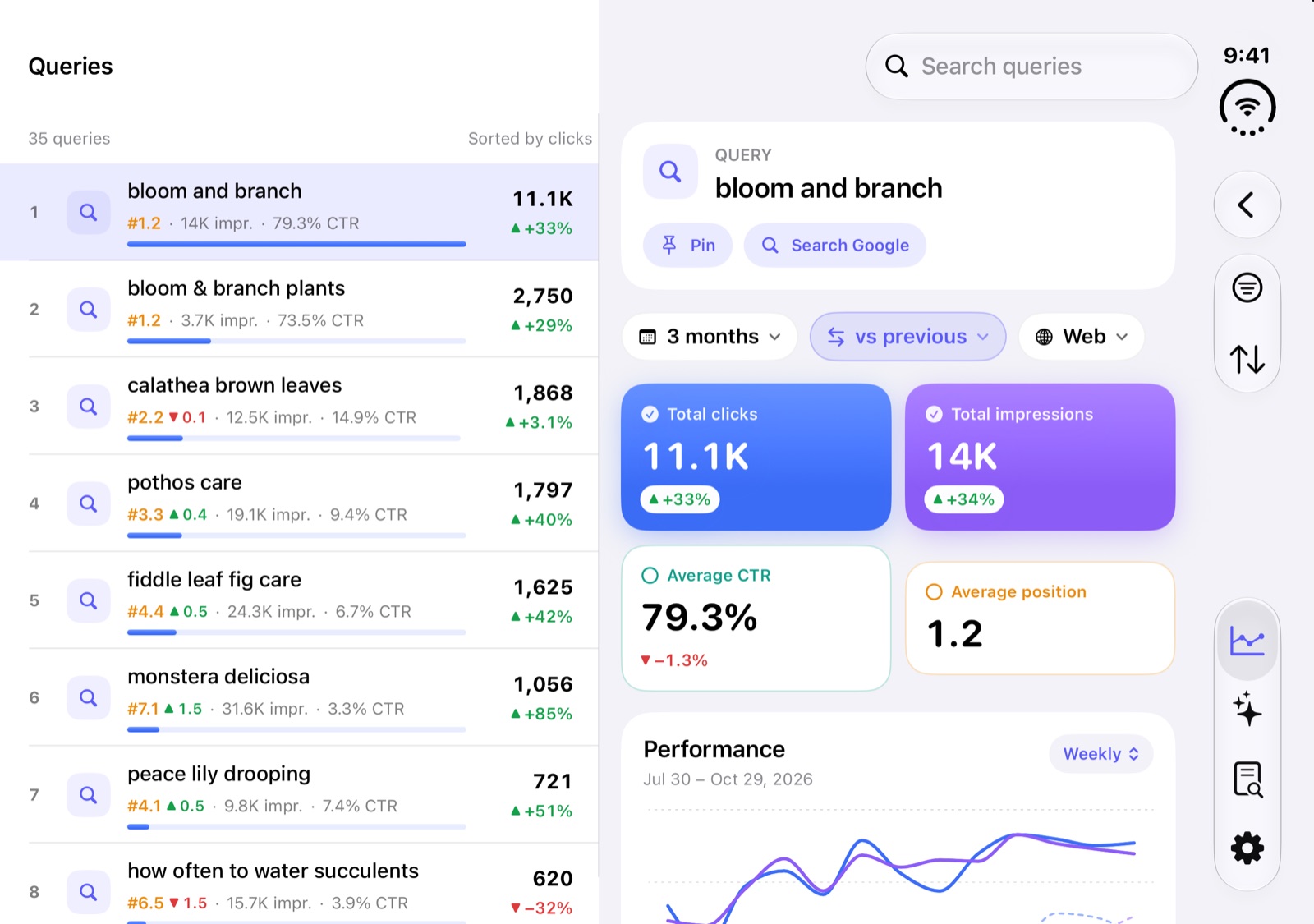
Task: Tap the Wi-Fi status icon
Action: coord(1247,108)
